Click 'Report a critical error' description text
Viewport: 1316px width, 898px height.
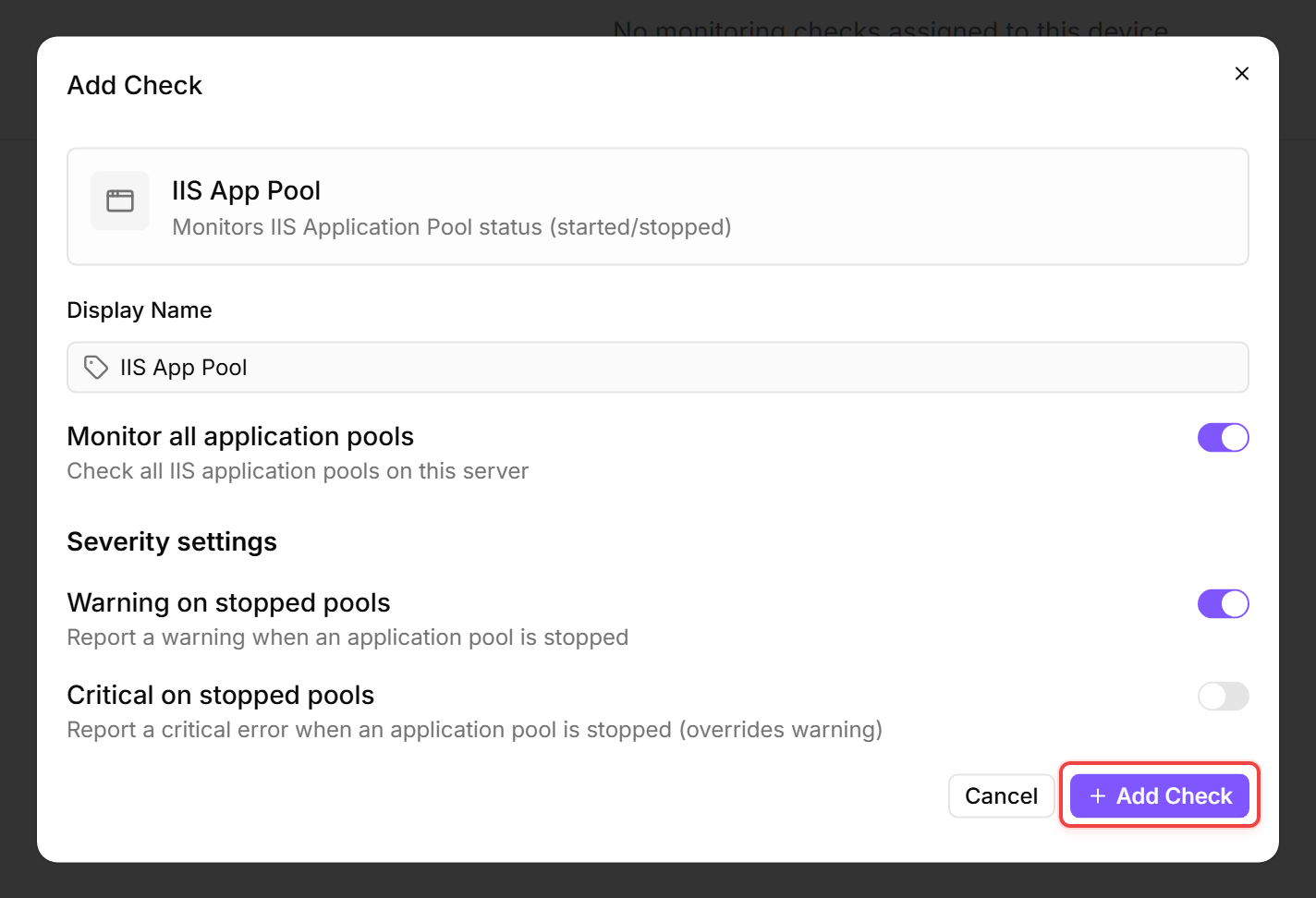(475, 730)
